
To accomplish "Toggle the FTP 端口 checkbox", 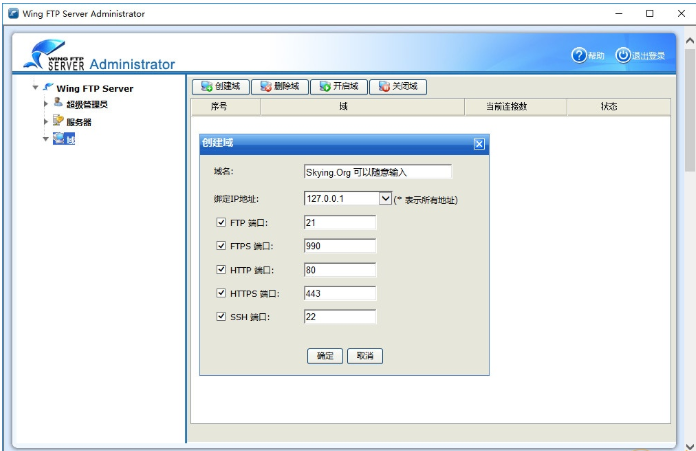I will pos(221,222).
